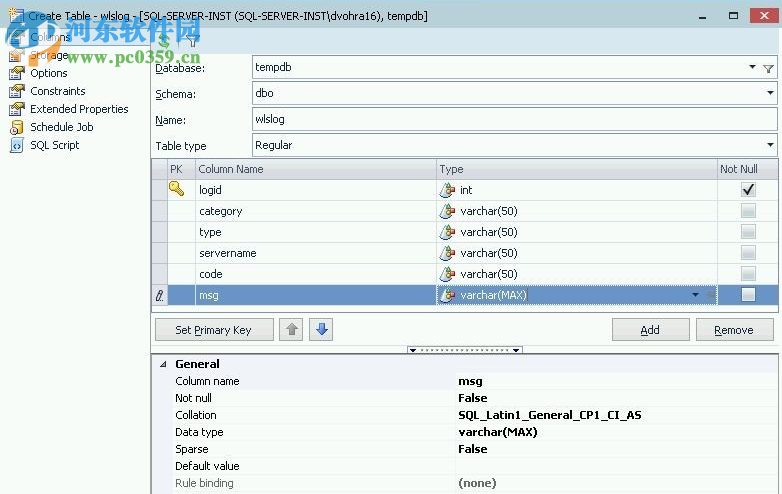This screenshot has height=494, width=782.
Task: Open the Constraints page in sidebar
Action: pos(57,91)
